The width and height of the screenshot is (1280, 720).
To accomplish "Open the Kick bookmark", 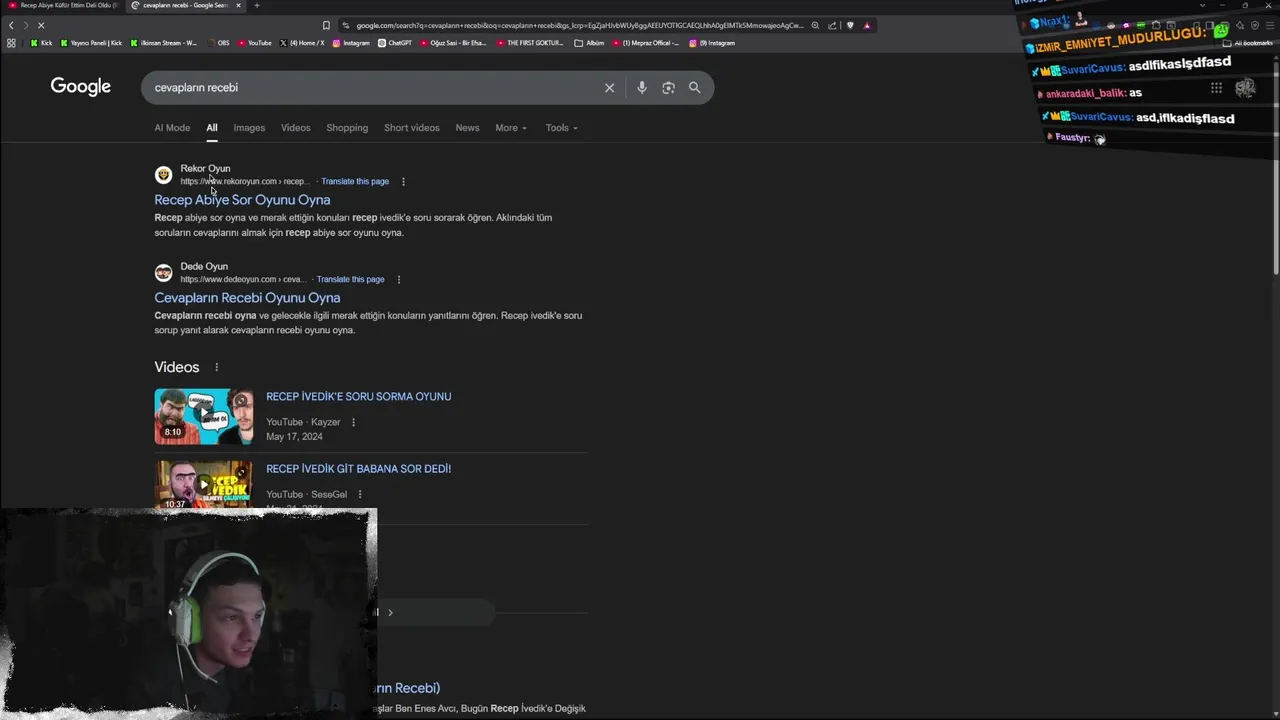I will [x=41, y=43].
